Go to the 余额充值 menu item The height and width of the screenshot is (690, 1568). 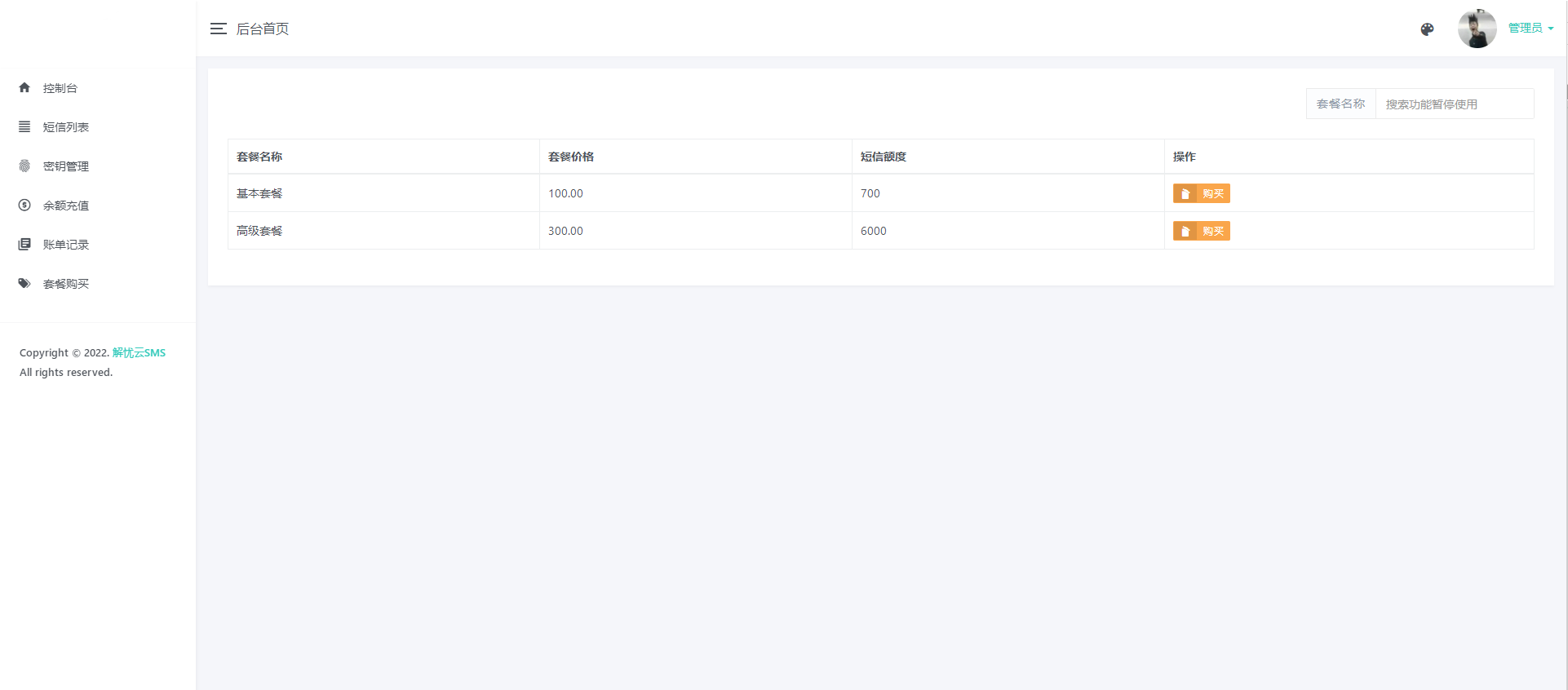tap(66, 206)
